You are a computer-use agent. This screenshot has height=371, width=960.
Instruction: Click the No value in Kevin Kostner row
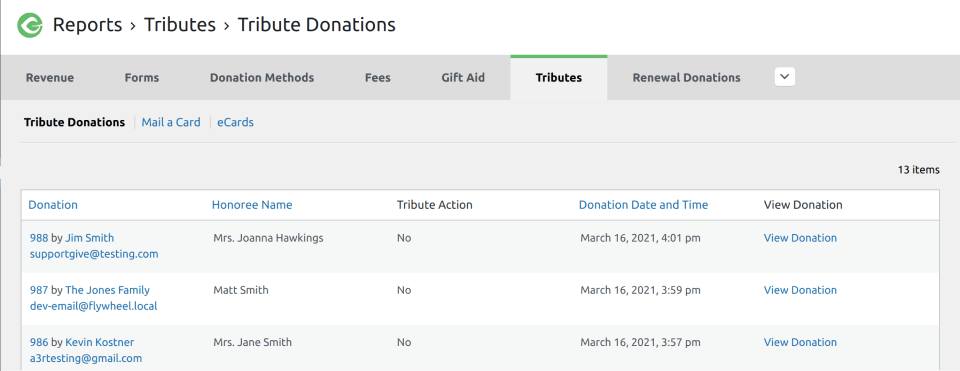(404, 342)
